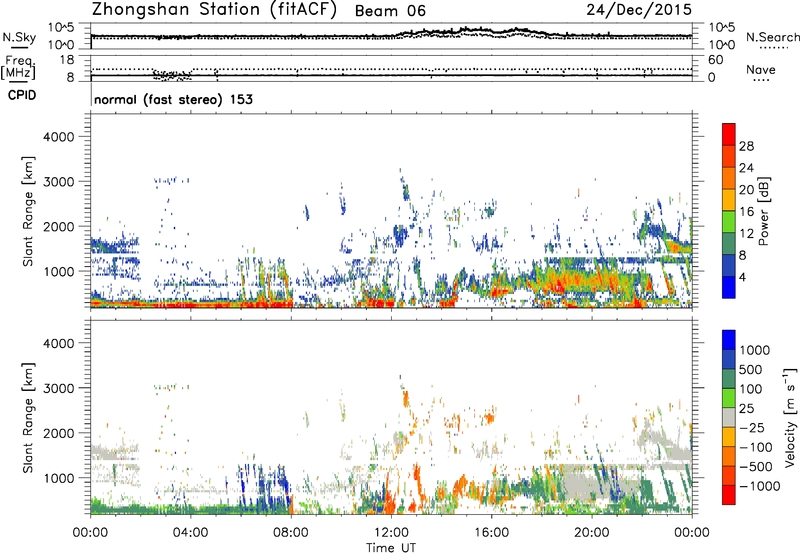The height and width of the screenshot is (554, 800).
Task: Click the 'Beam 06' label
Action: pos(390,11)
